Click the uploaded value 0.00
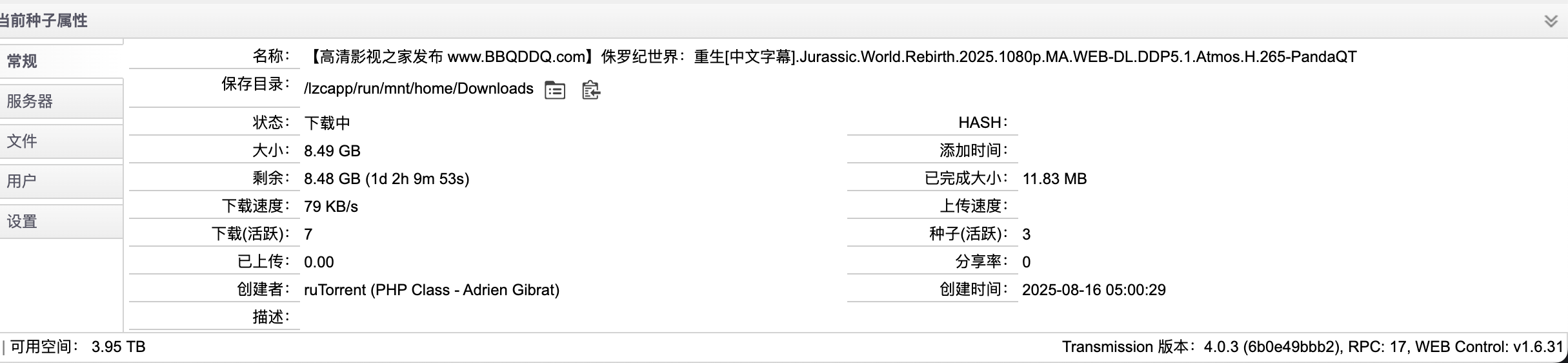1568x363 pixels. (x=319, y=262)
